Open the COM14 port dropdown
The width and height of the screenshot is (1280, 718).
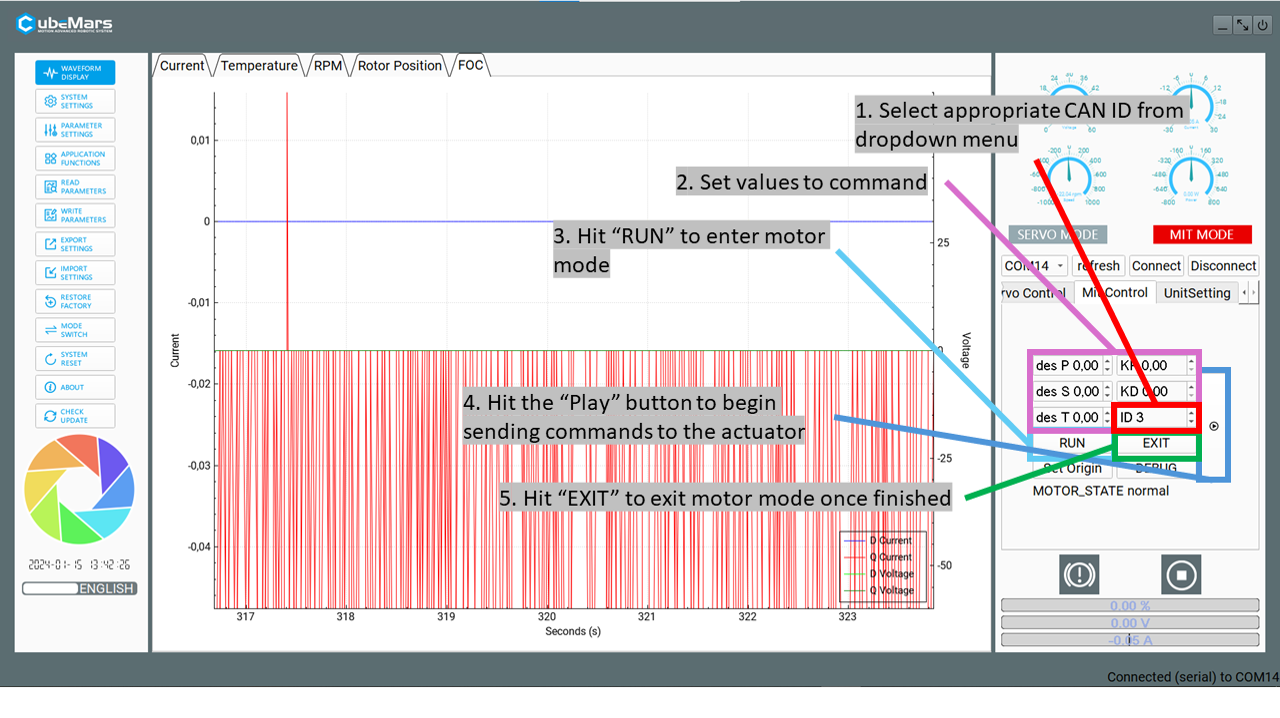[x=1035, y=266]
